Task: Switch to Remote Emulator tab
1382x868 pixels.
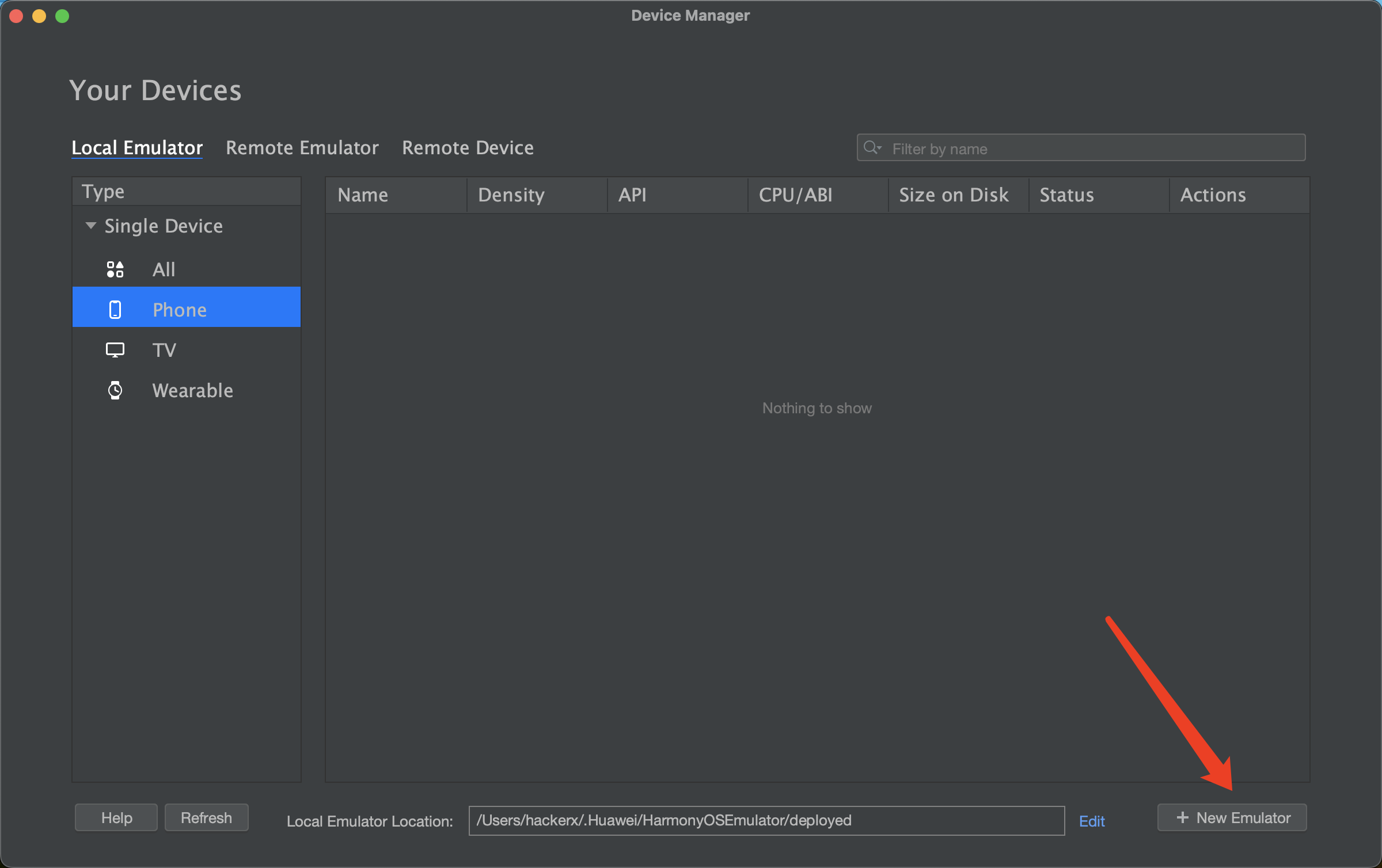Action: point(302,148)
